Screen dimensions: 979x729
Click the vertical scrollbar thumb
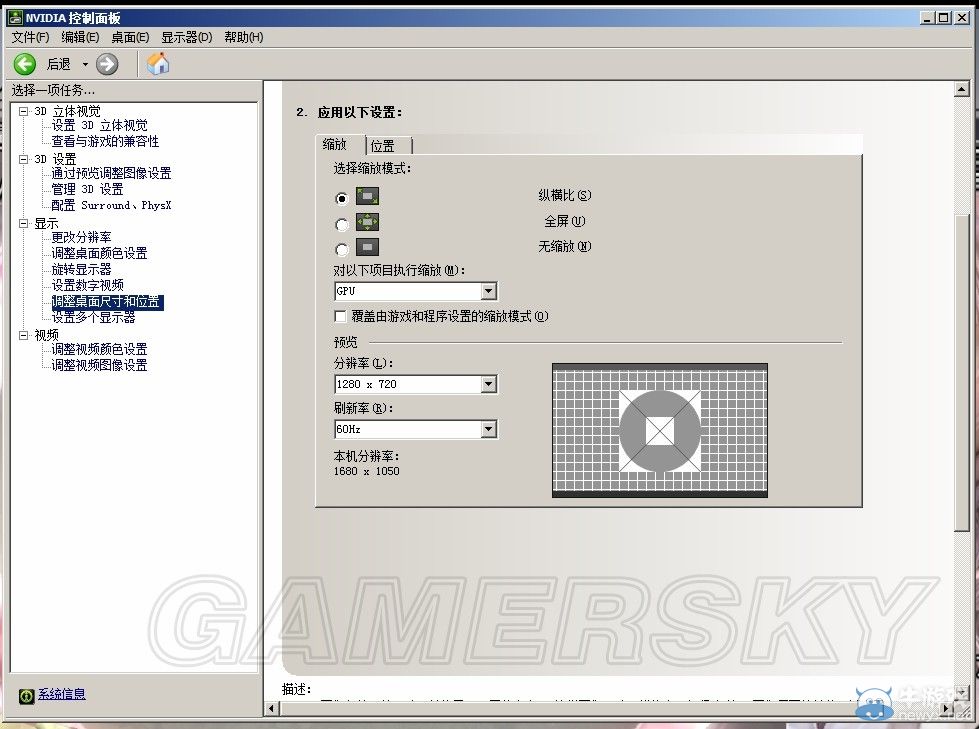click(x=961, y=373)
